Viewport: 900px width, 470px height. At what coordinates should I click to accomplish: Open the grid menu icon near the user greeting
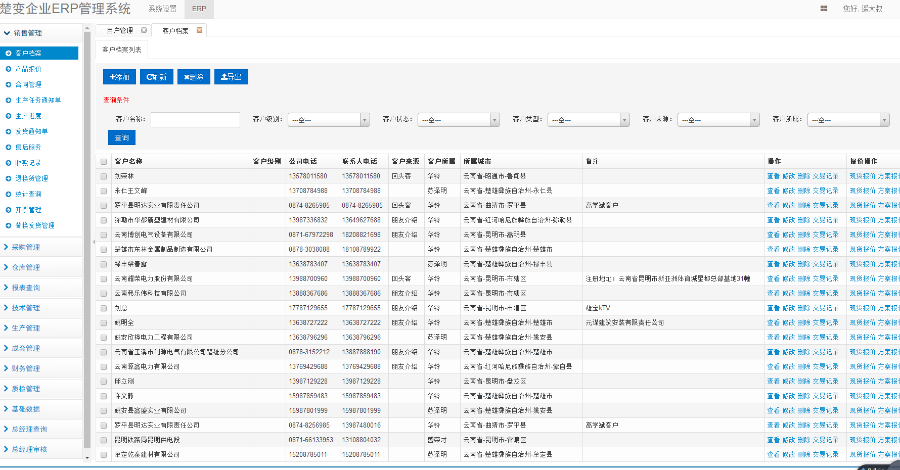824,9
